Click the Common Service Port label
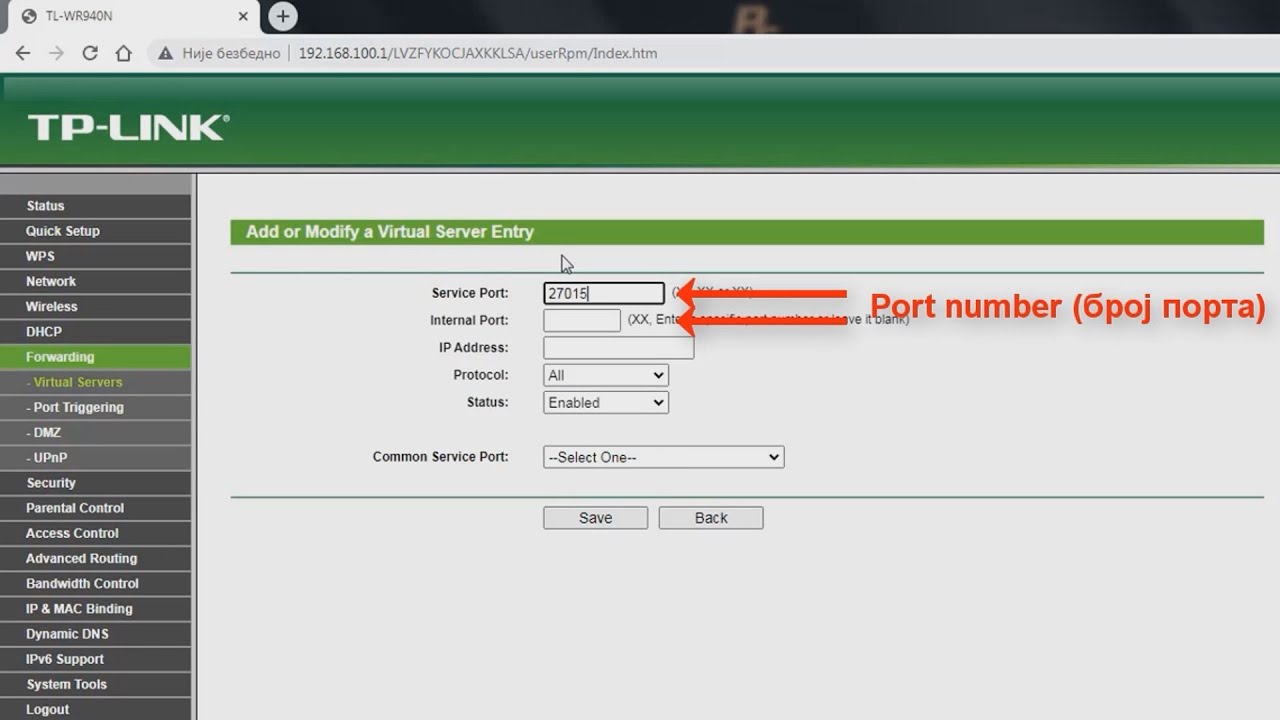This screenshot has height=720, width=1280. pos(441,457)
